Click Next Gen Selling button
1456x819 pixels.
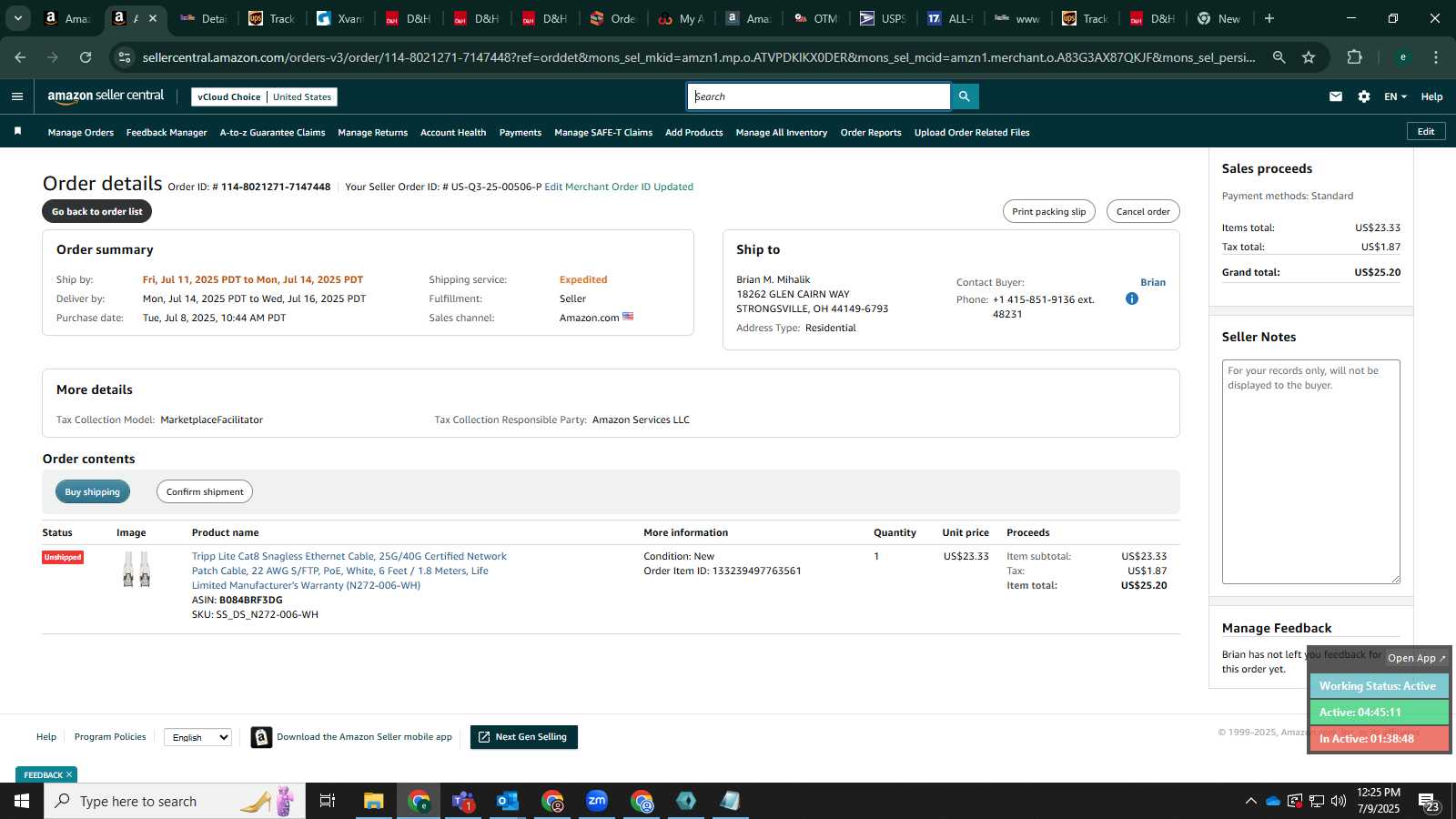(524, 737)
